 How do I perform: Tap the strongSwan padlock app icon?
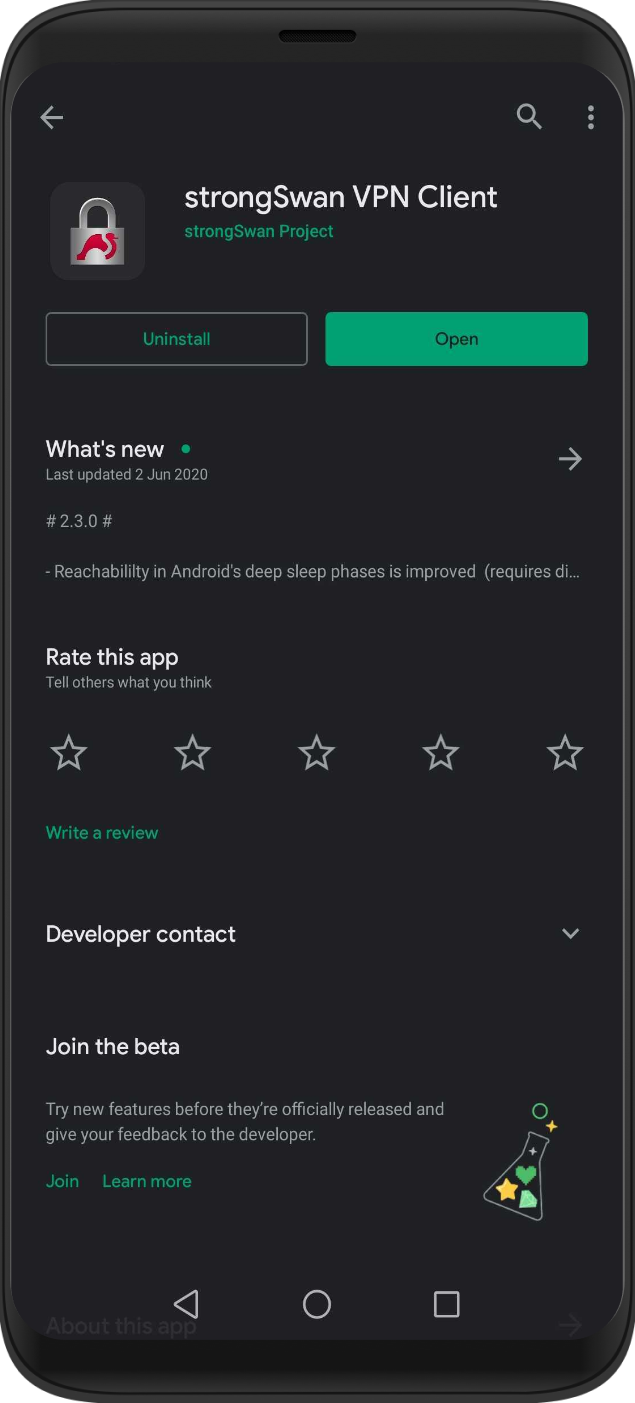[x=97, y=230]
